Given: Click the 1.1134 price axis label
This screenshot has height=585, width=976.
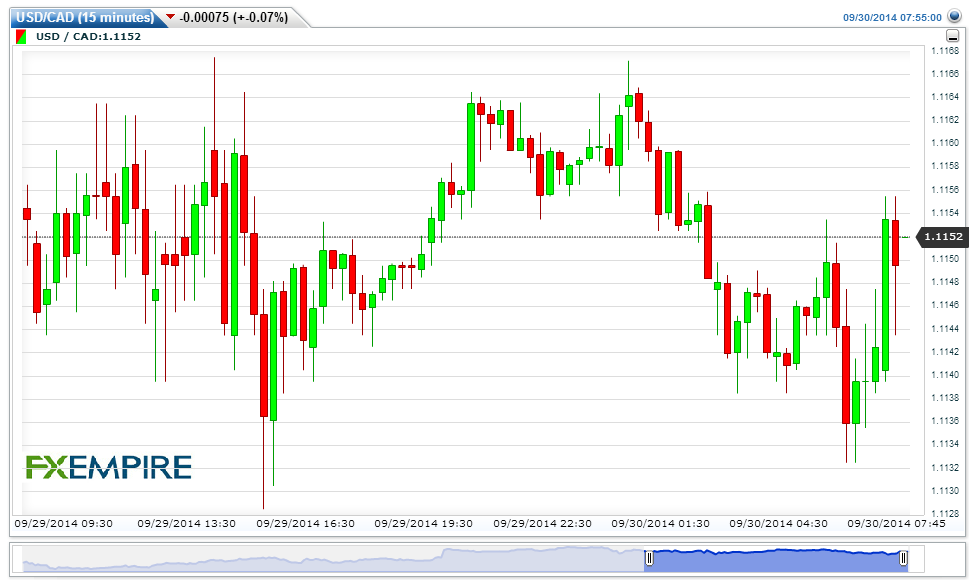Looking at the screenshot, I should coord(945,444).
